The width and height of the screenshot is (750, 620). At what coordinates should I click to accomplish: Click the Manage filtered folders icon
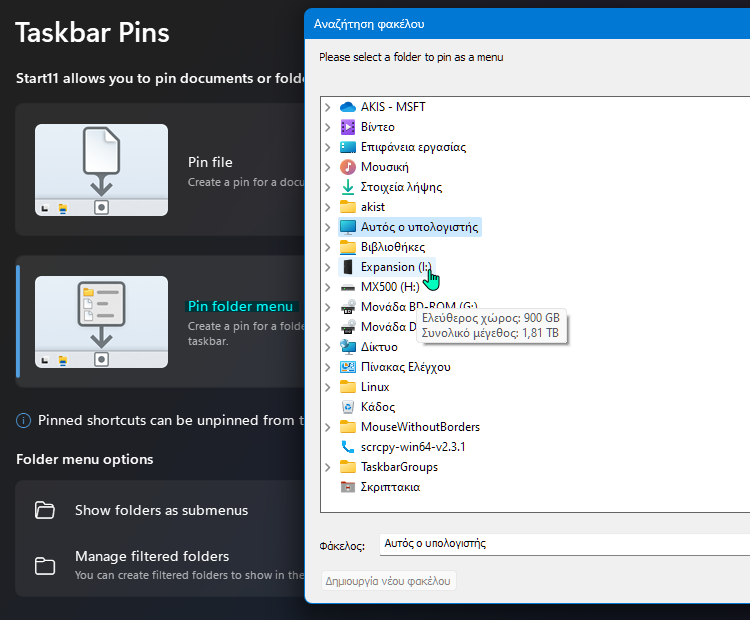click(44, 565)
